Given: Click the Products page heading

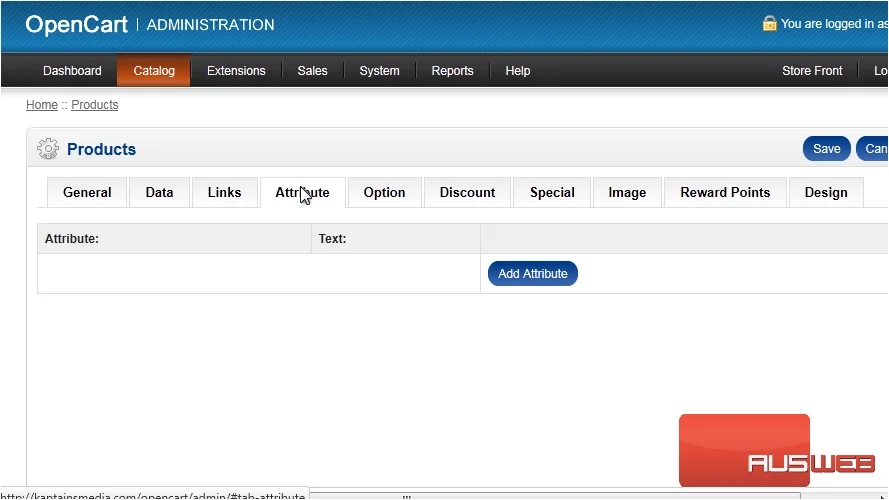Looking at the screenshot, I should (x=101, y=149).
